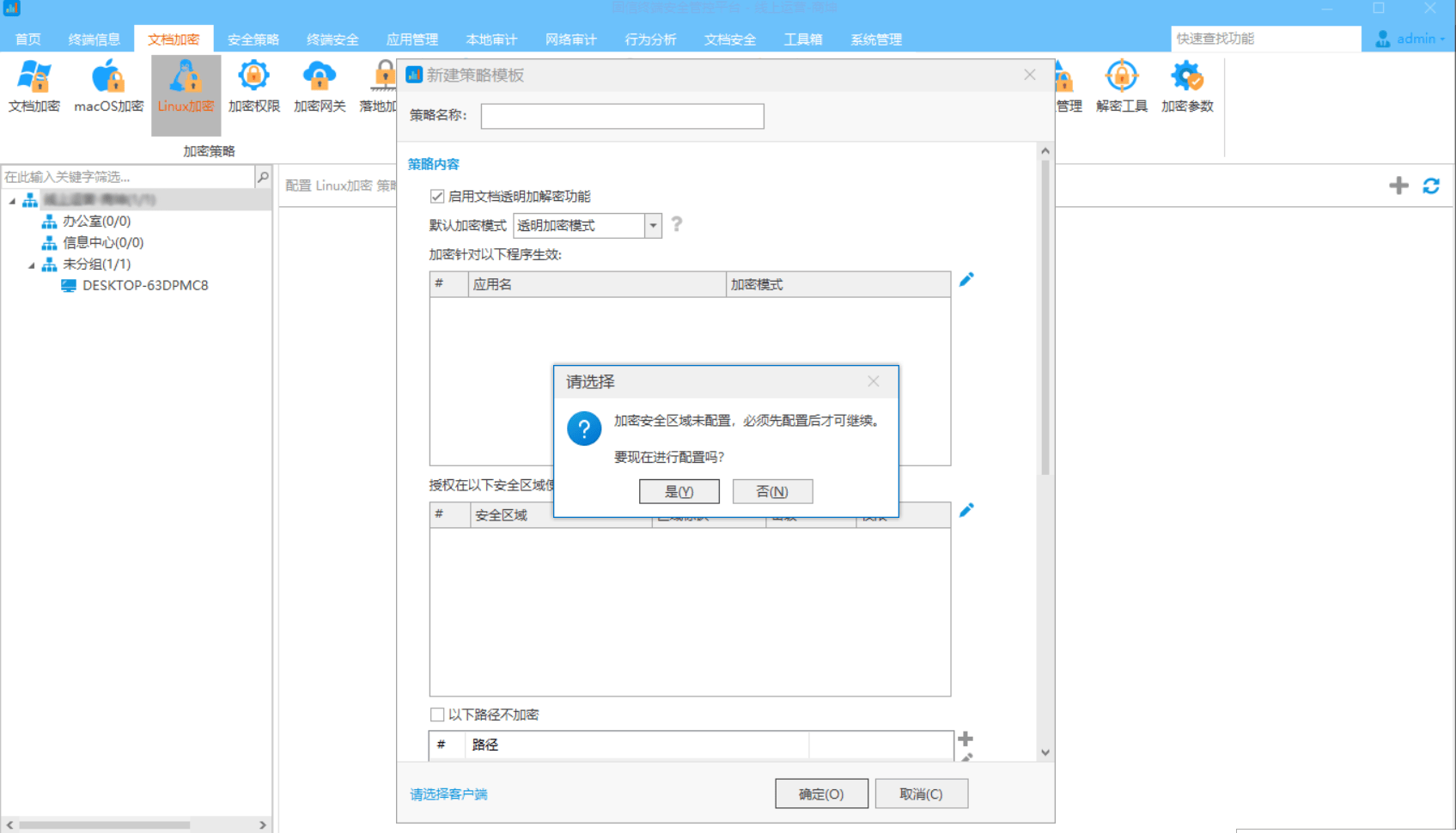Screen dimensions: 1456x833
Task: Switch to the 终端信息 tab
Action: (x=94, y=39)
